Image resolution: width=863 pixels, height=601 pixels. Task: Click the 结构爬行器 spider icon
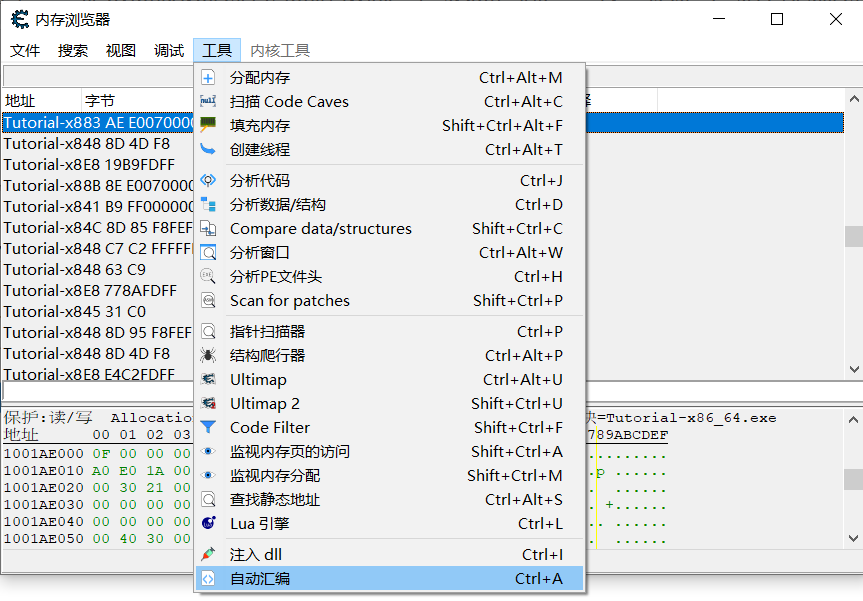coord(208,356)
